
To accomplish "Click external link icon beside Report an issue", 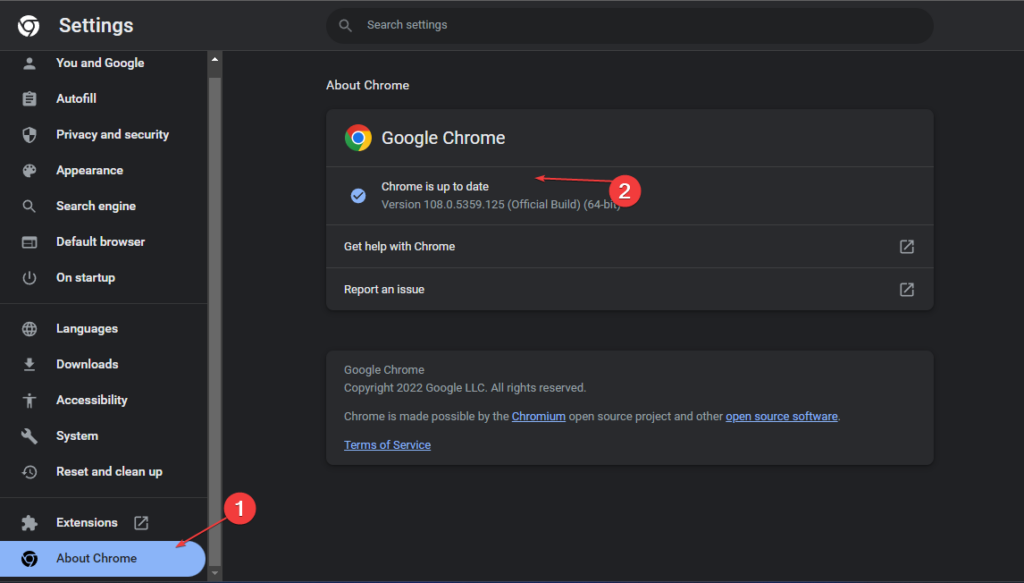I will [x=906, y=289].
